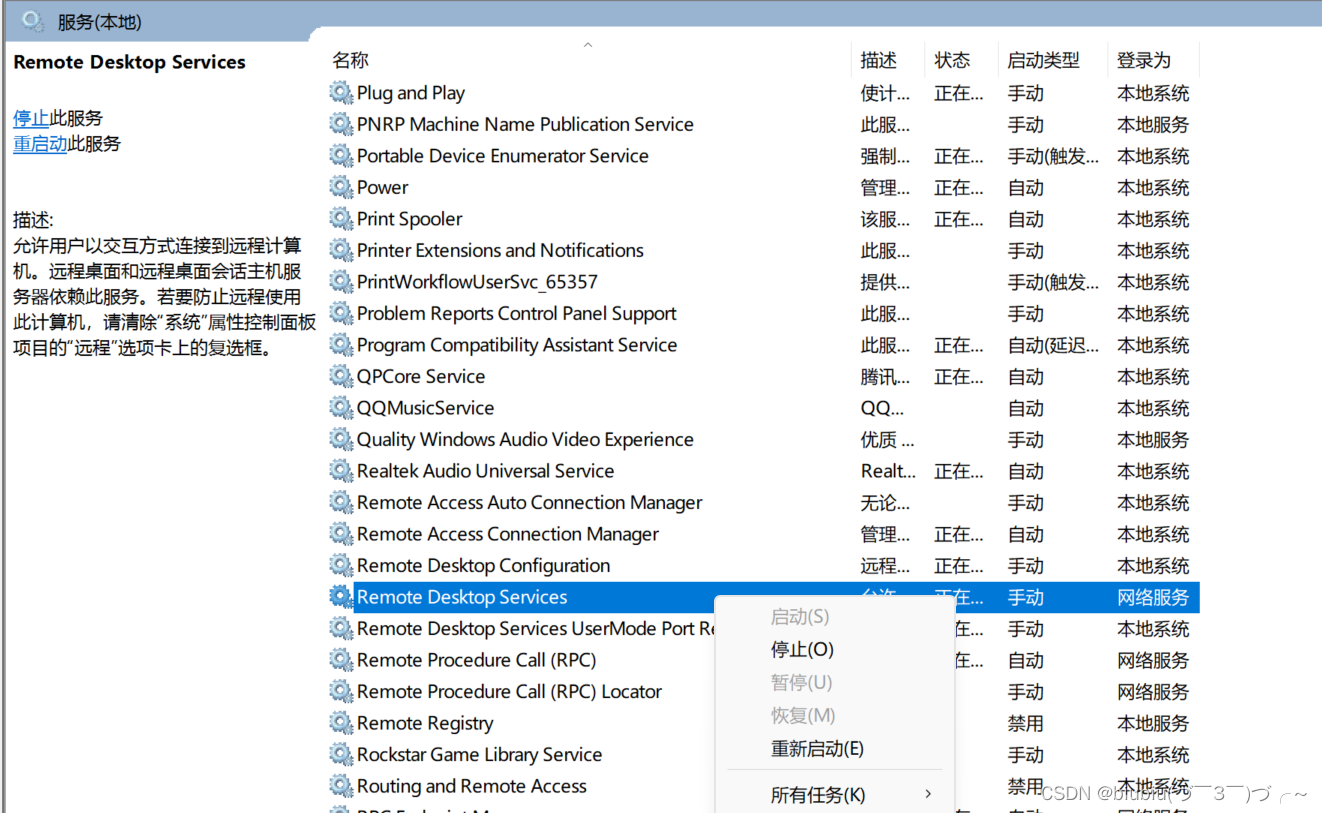The width and height of the screenshot is (1322, 813).
Task: Select the QPCore Service name
Action: [x=421, y=376]
